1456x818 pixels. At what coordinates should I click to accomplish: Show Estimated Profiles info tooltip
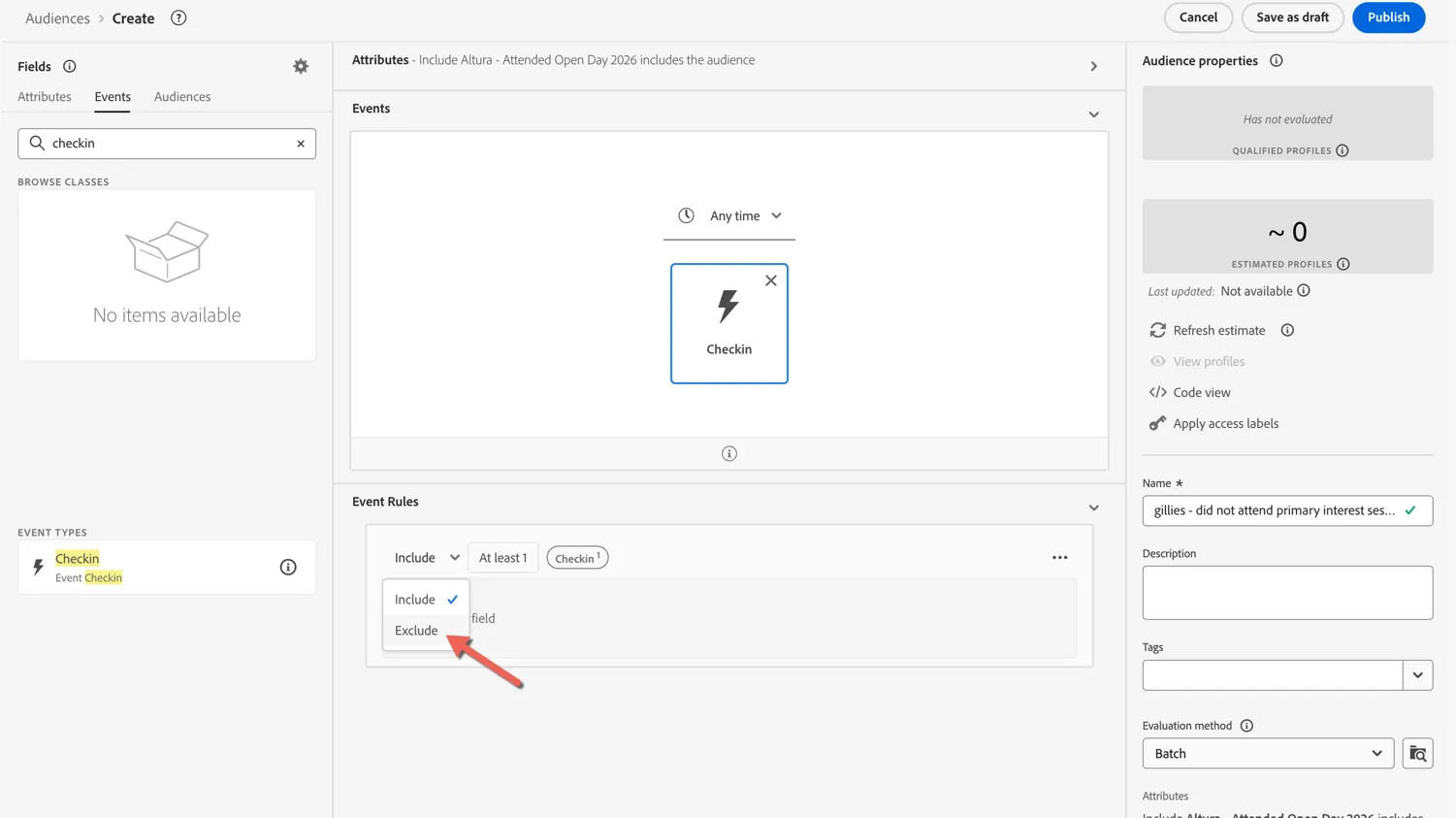[1343, 264]
